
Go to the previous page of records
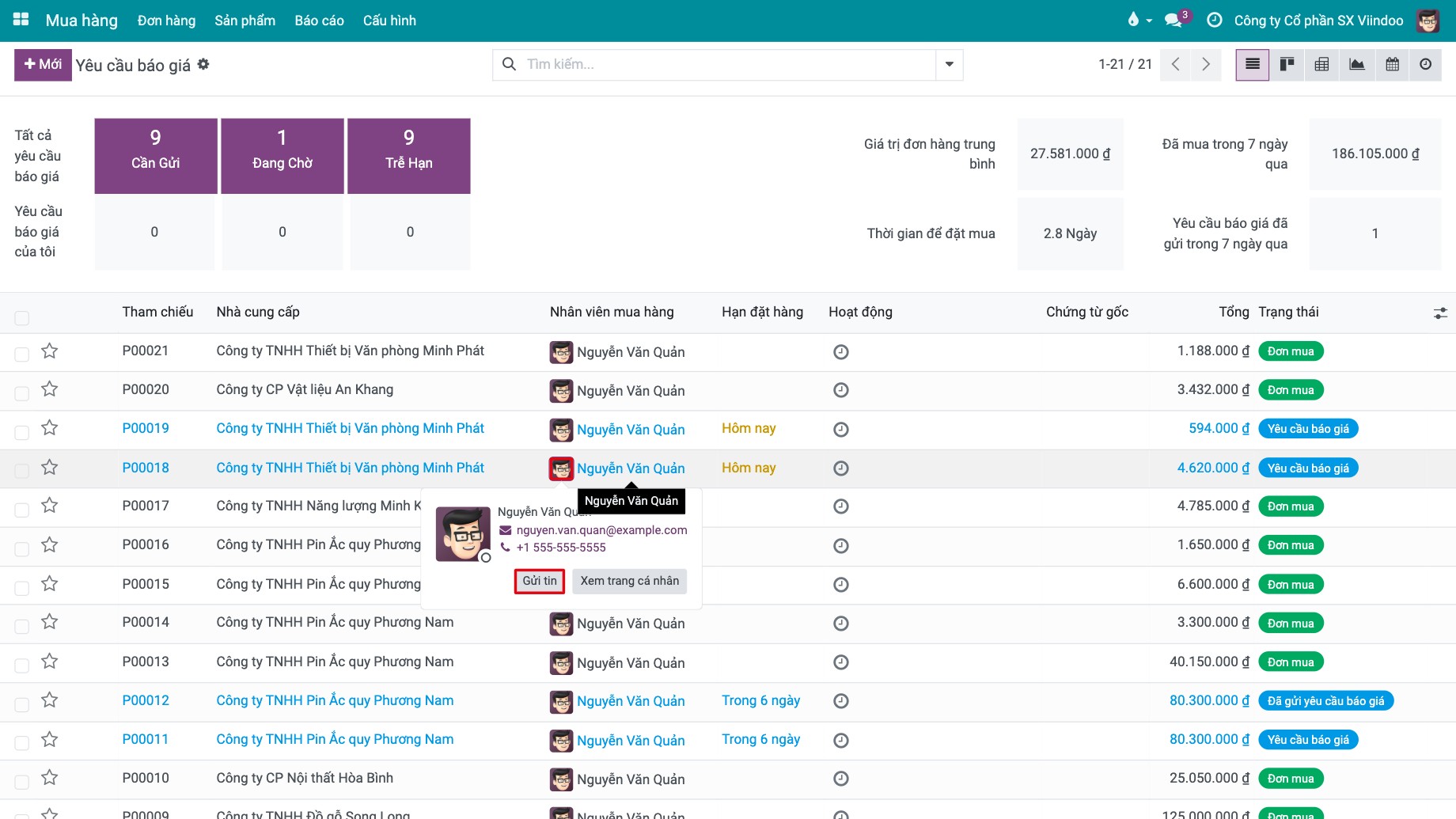(1175, 64)
